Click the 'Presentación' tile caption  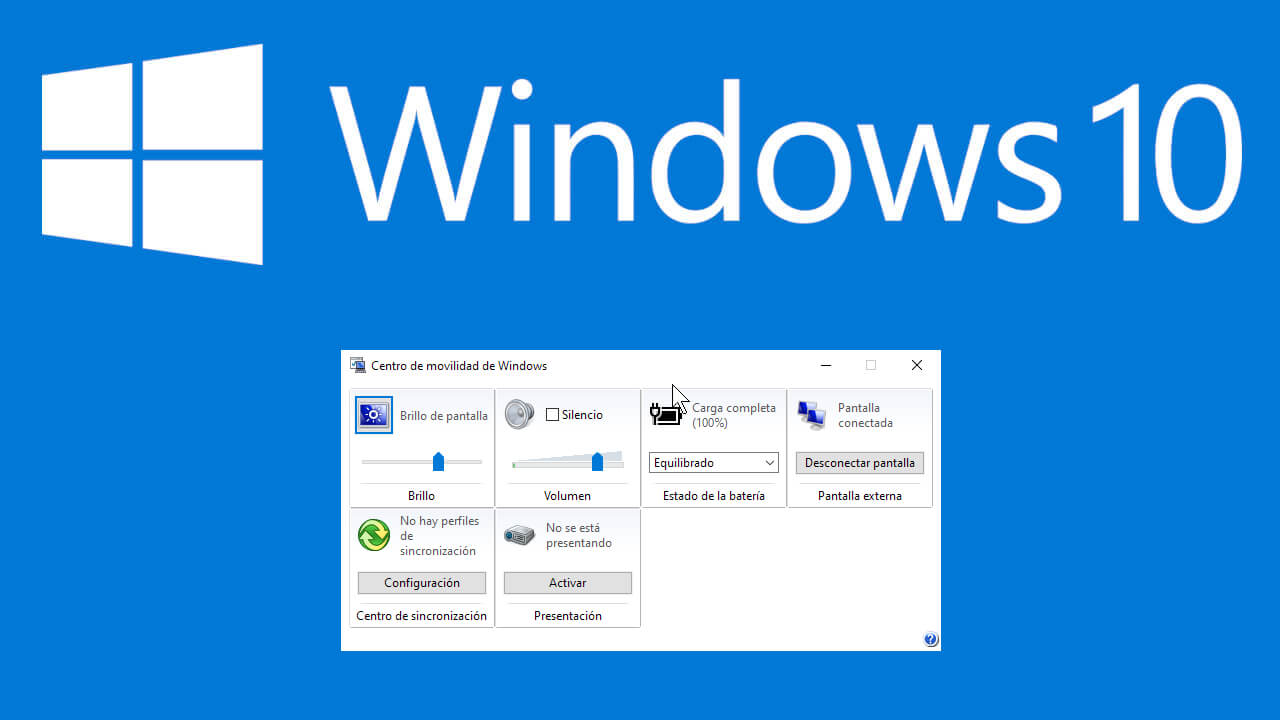(x=568, y=616)
